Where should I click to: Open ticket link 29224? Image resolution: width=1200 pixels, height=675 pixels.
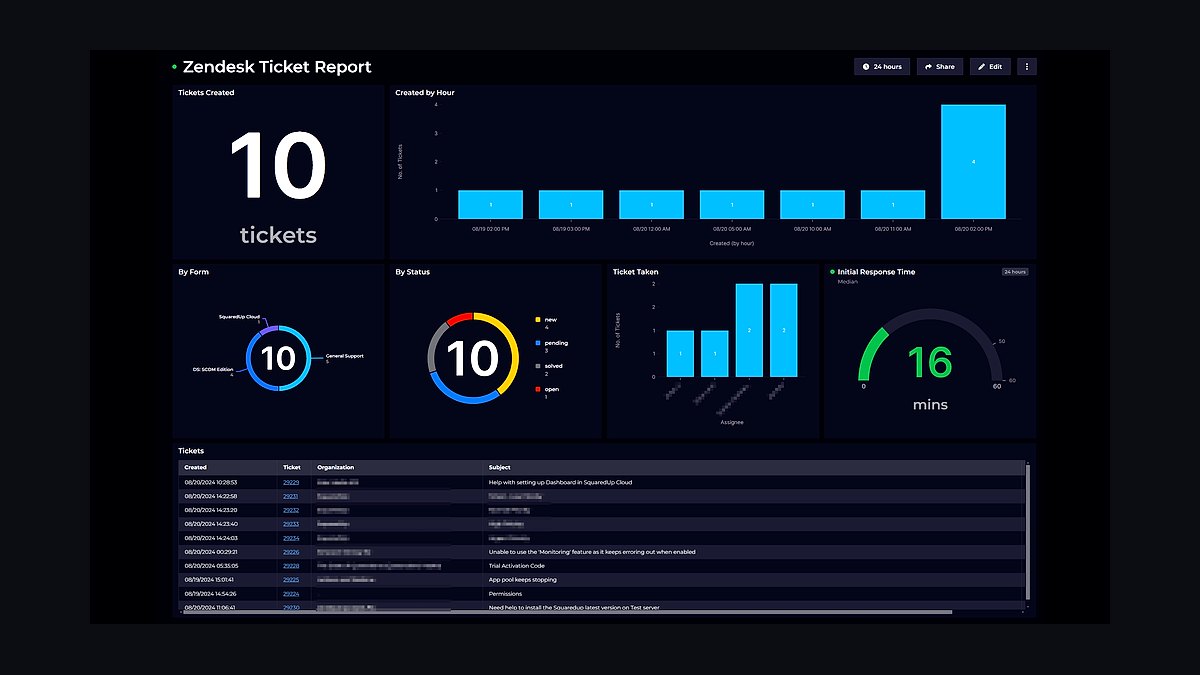(x=291, y=594)
